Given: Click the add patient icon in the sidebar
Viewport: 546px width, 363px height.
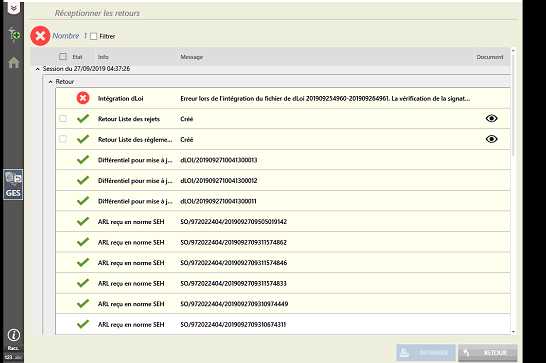Looking at the screenshot, I should point(14,34).
